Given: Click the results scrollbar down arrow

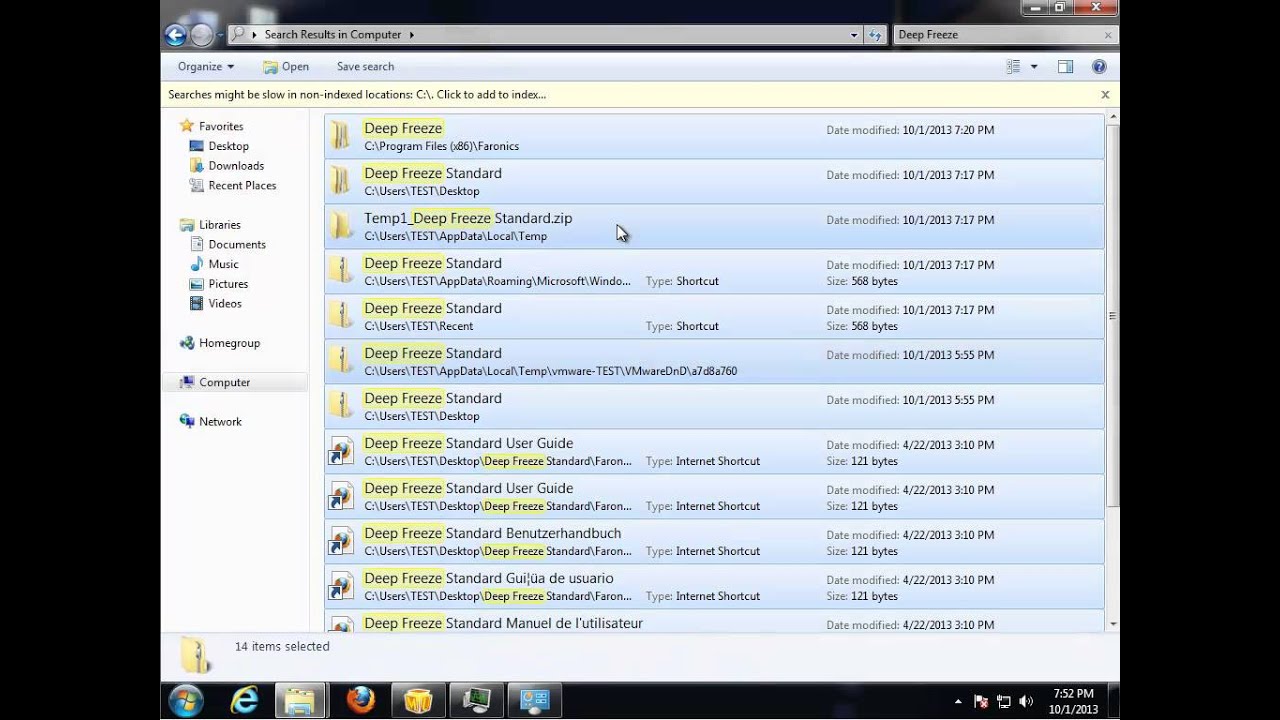Looking at the screenshot, I should click(x=1113, y=624).
